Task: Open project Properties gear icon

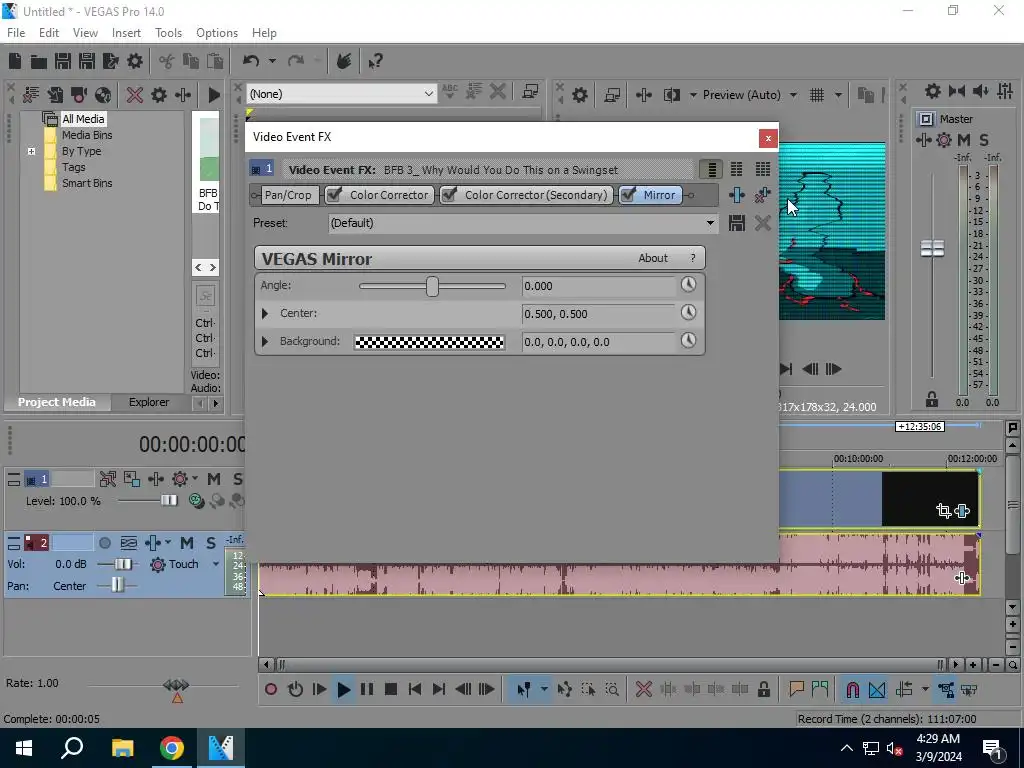Action: (135, 61)
